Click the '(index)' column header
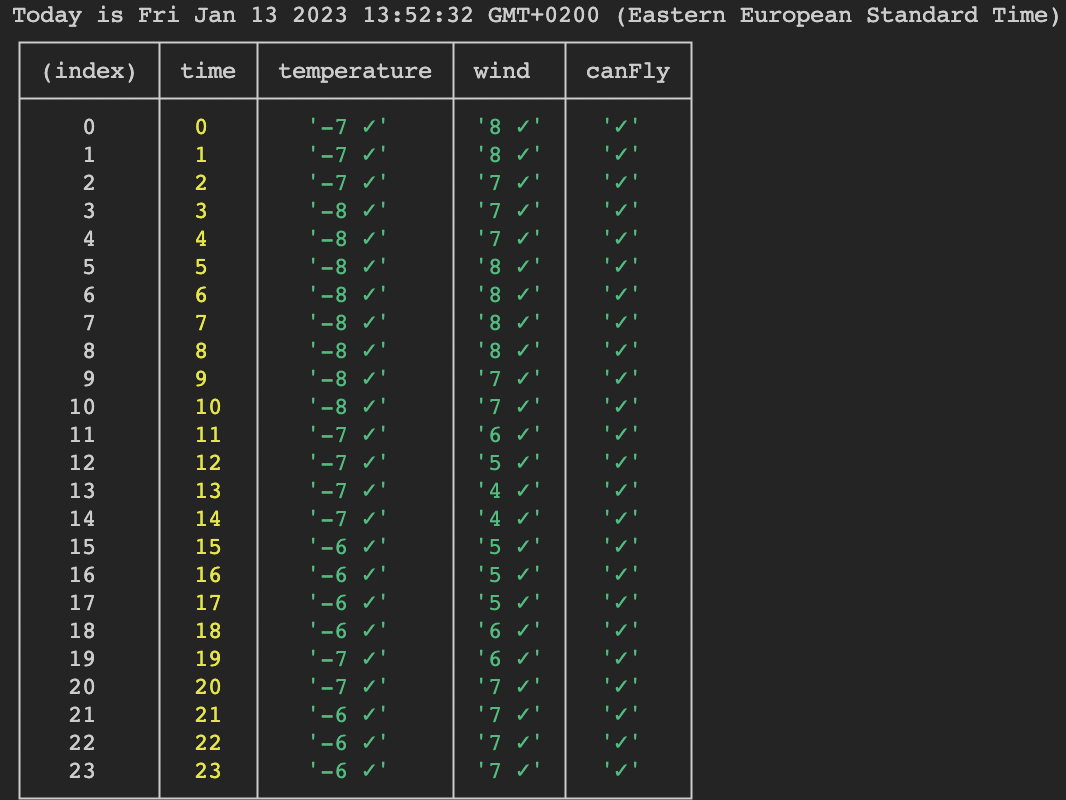The width and height of the screenshot is (1066, 800). pos(89,71)
